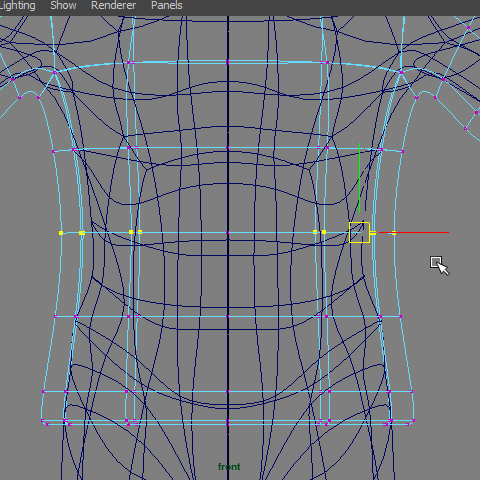
Task: Pick the yellow vertex just left of the manipulator box
Action: pos(324,232)
